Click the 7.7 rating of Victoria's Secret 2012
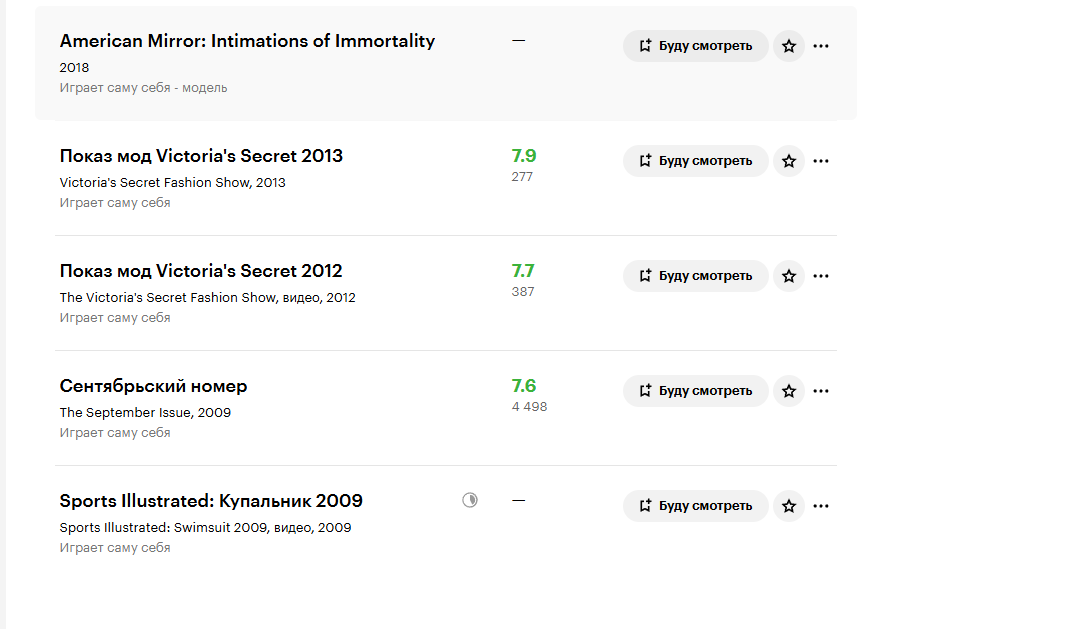Image resolution: width=1089 pixels, height=629 pixels. click(523, 271)
